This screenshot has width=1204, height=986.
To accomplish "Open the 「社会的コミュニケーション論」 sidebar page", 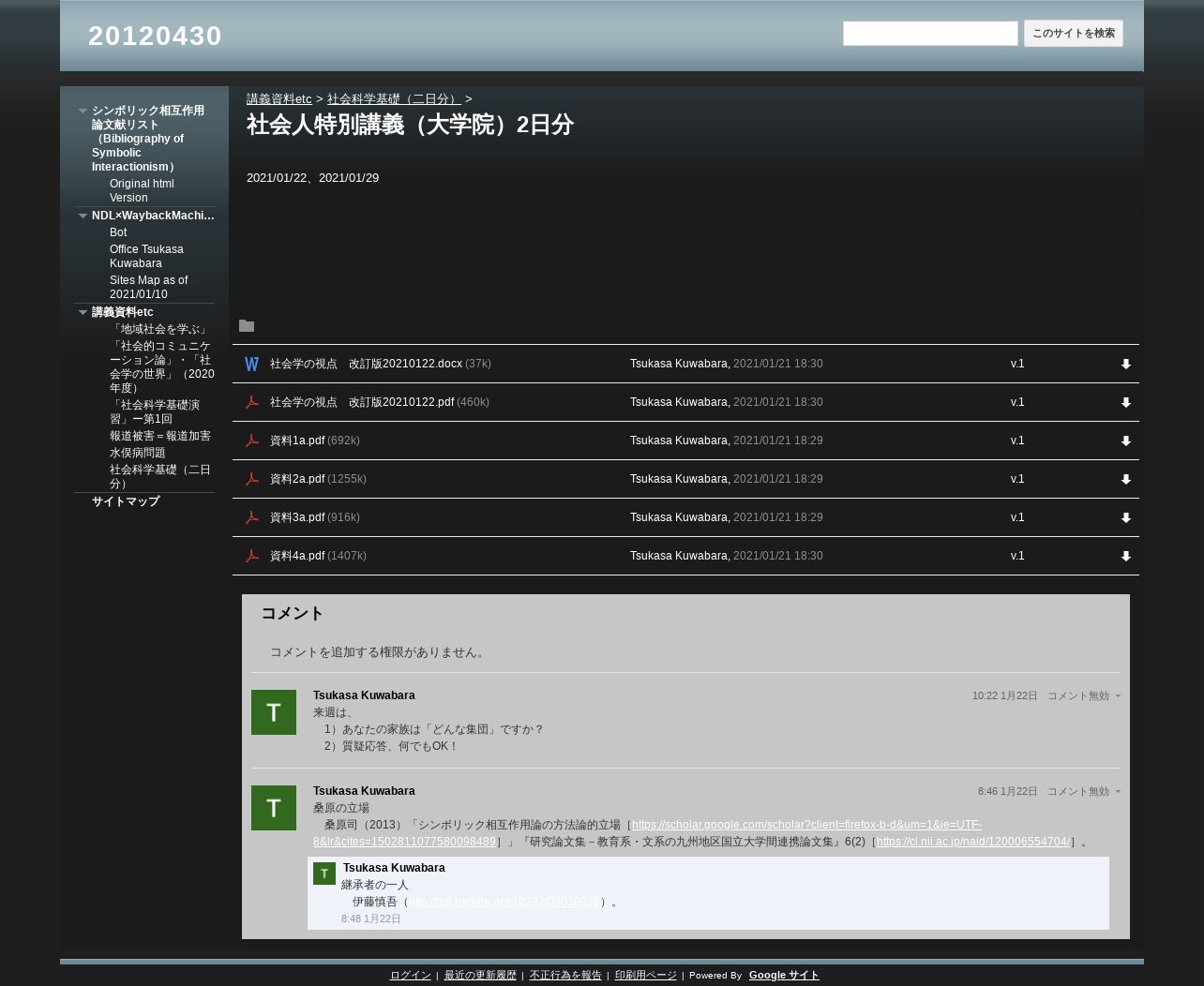I will click(161, 366).
